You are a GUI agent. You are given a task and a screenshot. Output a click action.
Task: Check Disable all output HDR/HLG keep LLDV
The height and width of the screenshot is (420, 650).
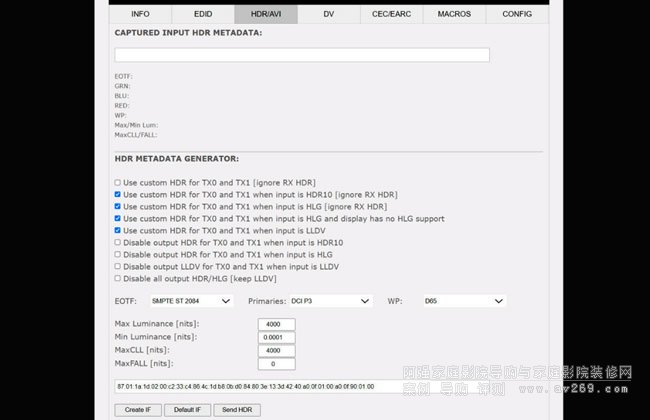tap(119, 277)
